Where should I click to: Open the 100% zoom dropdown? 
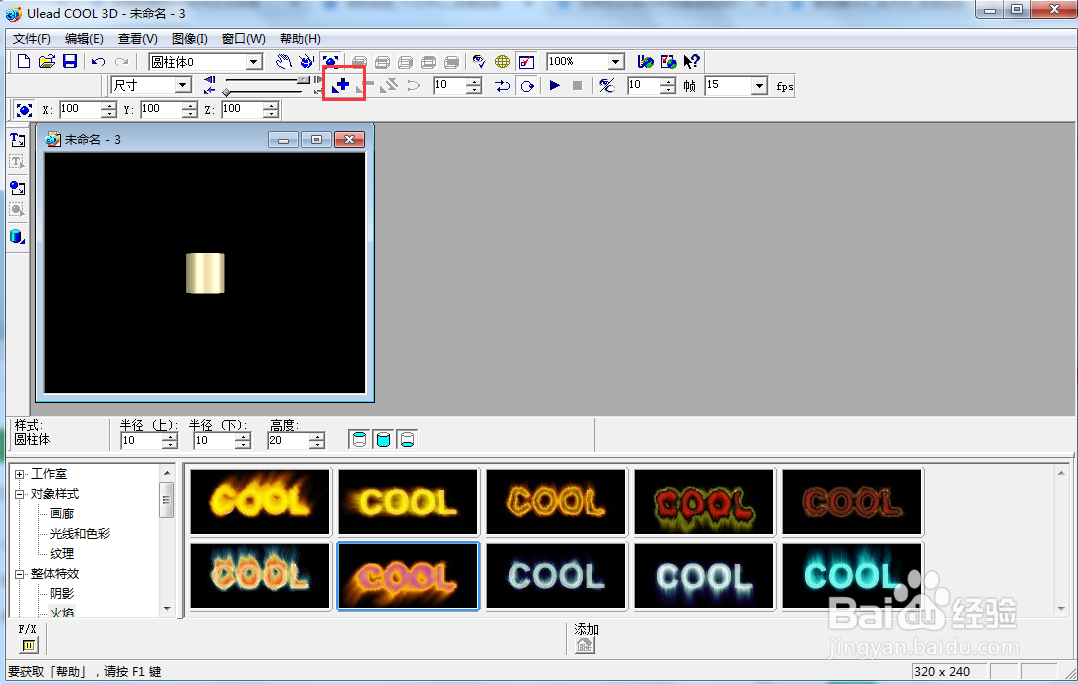[x=616, y=62]
